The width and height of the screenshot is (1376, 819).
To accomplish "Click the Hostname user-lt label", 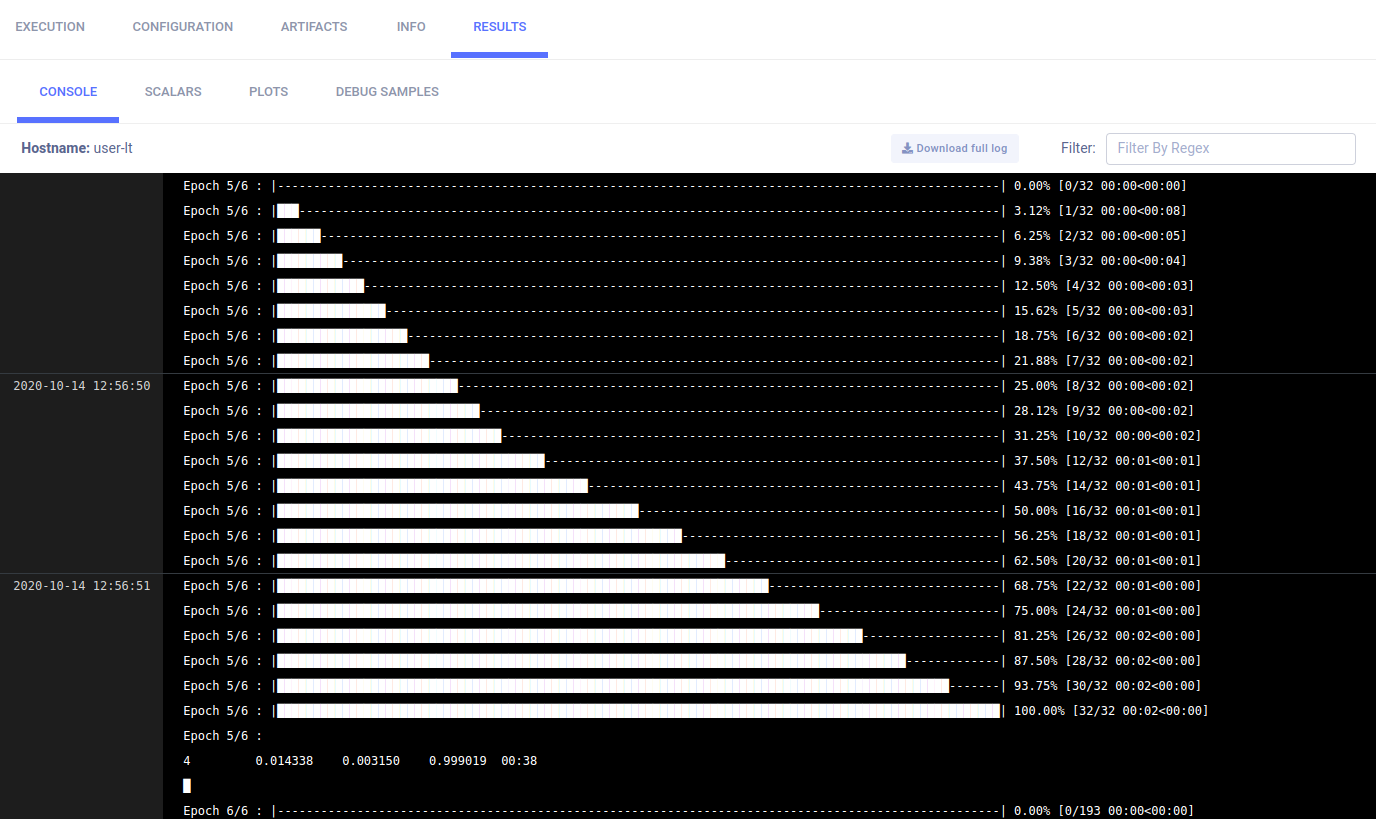I will click(x=77, y=148).
